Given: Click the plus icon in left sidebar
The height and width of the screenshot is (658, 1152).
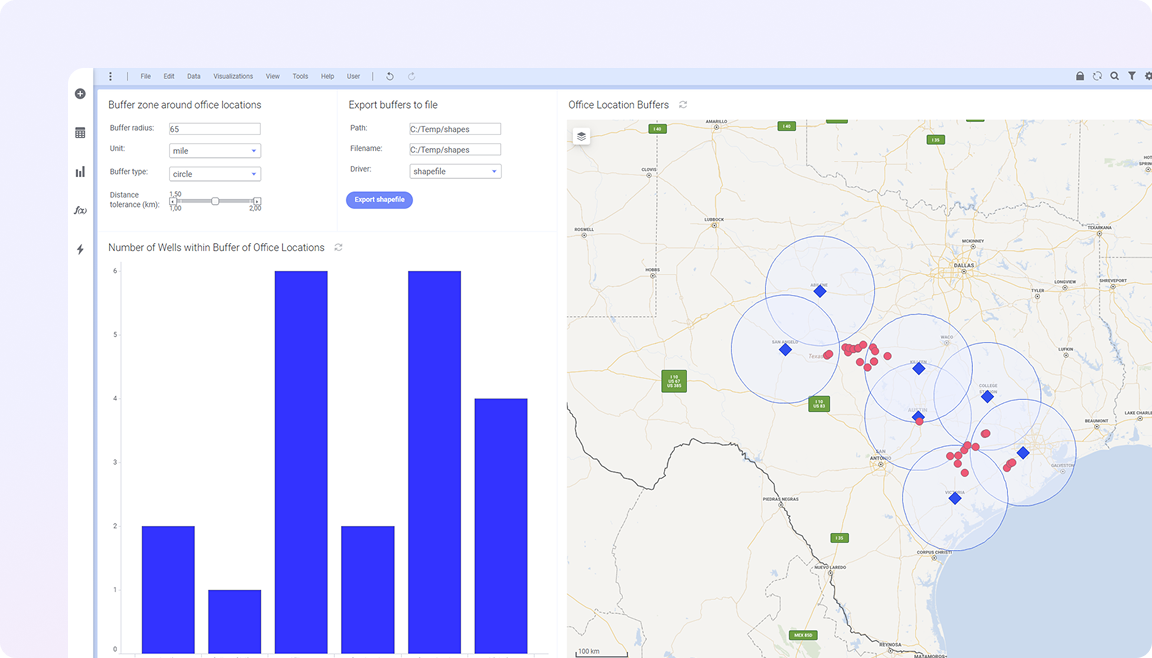Looking at the screenshot, I should [80, 94].
